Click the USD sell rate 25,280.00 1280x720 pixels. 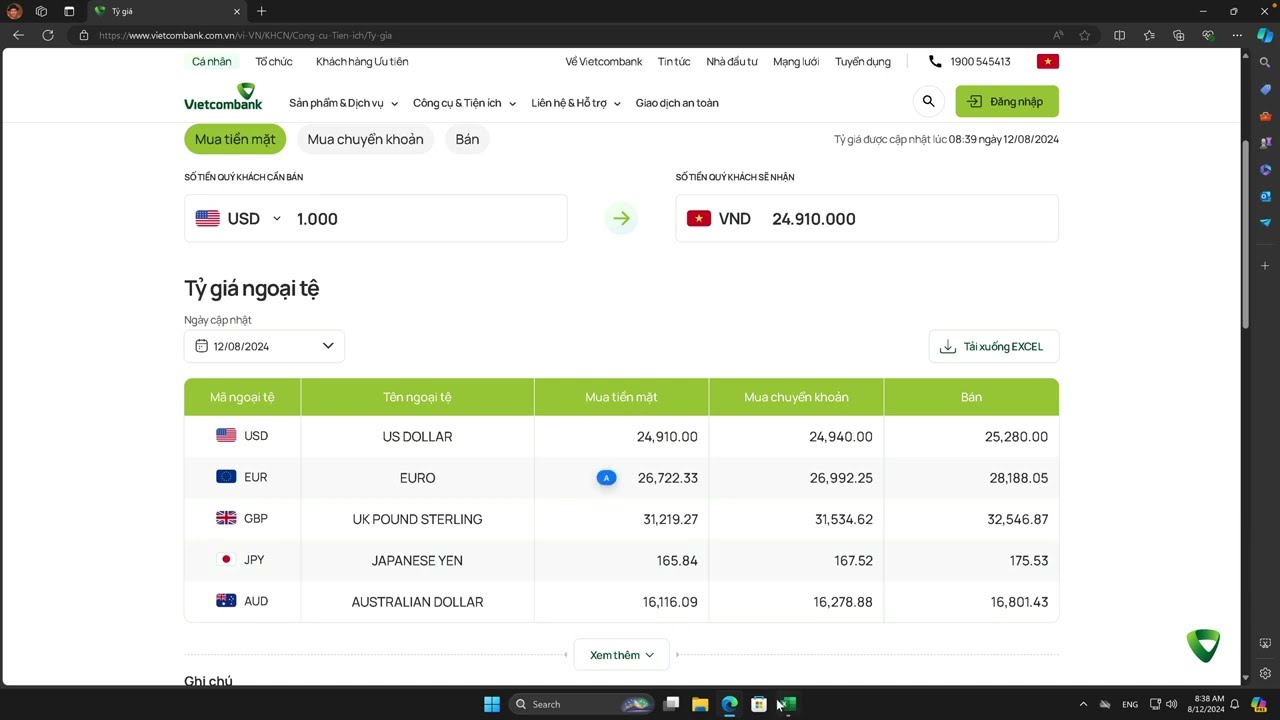pyautogui.click(x=1016, y=437)
